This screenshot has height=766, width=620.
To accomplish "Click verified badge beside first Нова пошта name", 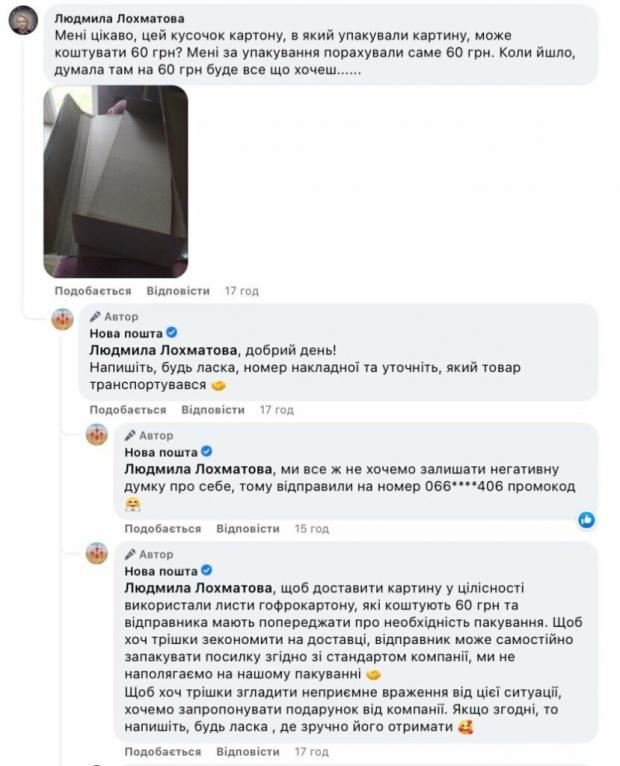I will tap(171, 333).
